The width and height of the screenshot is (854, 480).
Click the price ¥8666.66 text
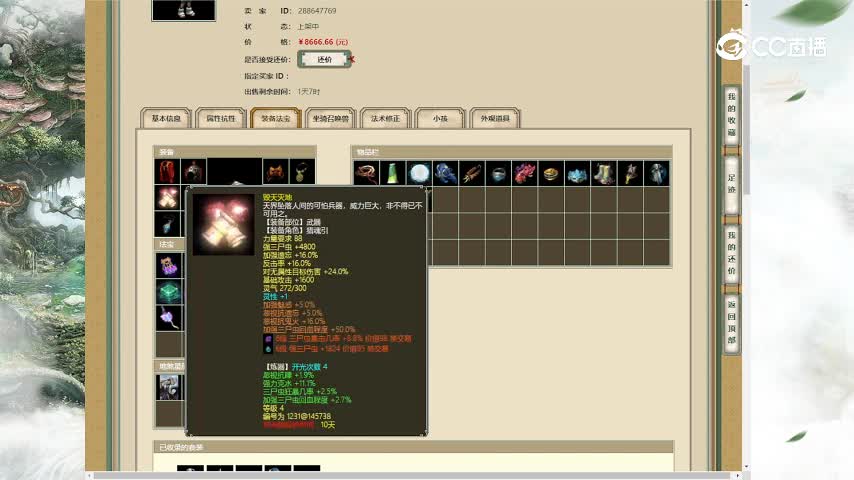coord(322,42)
